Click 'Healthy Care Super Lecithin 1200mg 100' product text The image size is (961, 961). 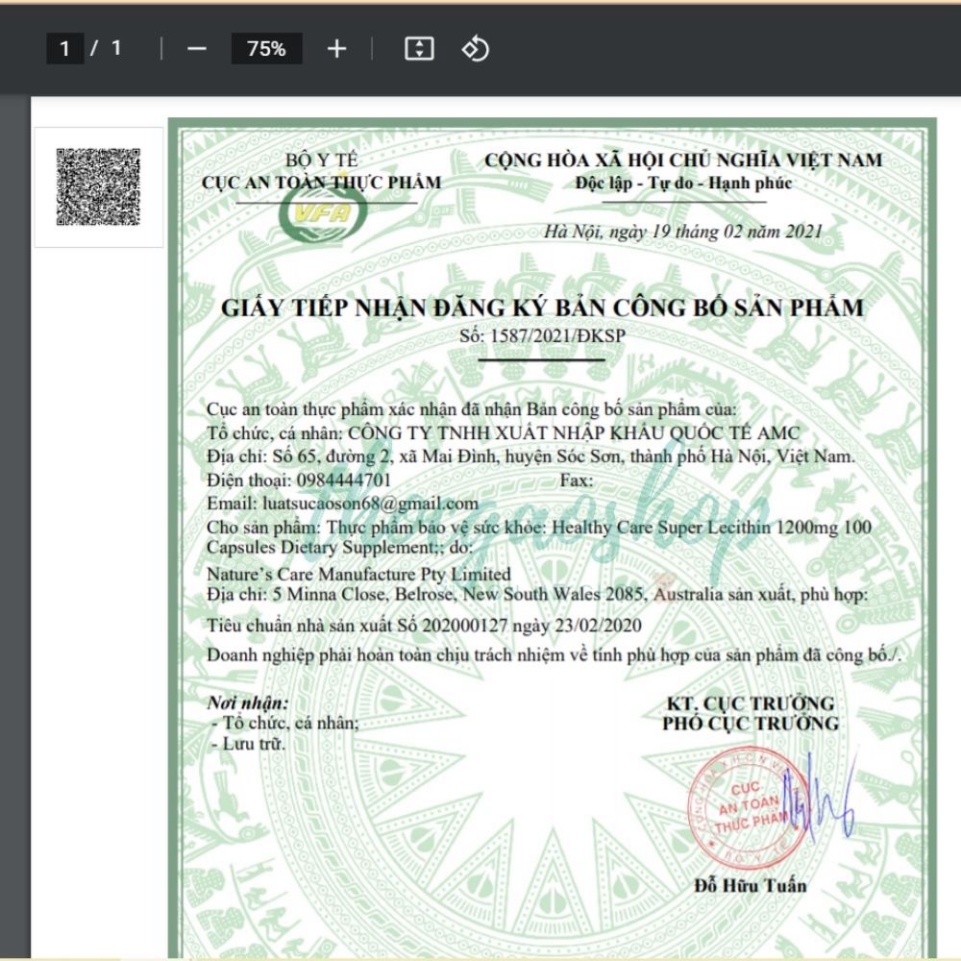point(712,527)
